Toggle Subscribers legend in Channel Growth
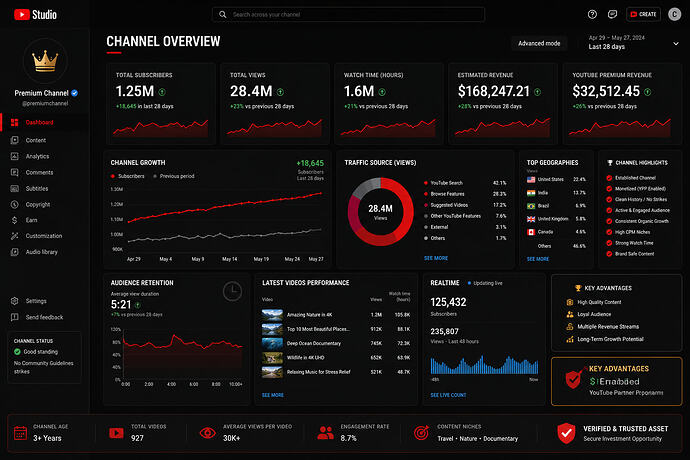Viewport: 690px width, 460px height. point(128,176)
